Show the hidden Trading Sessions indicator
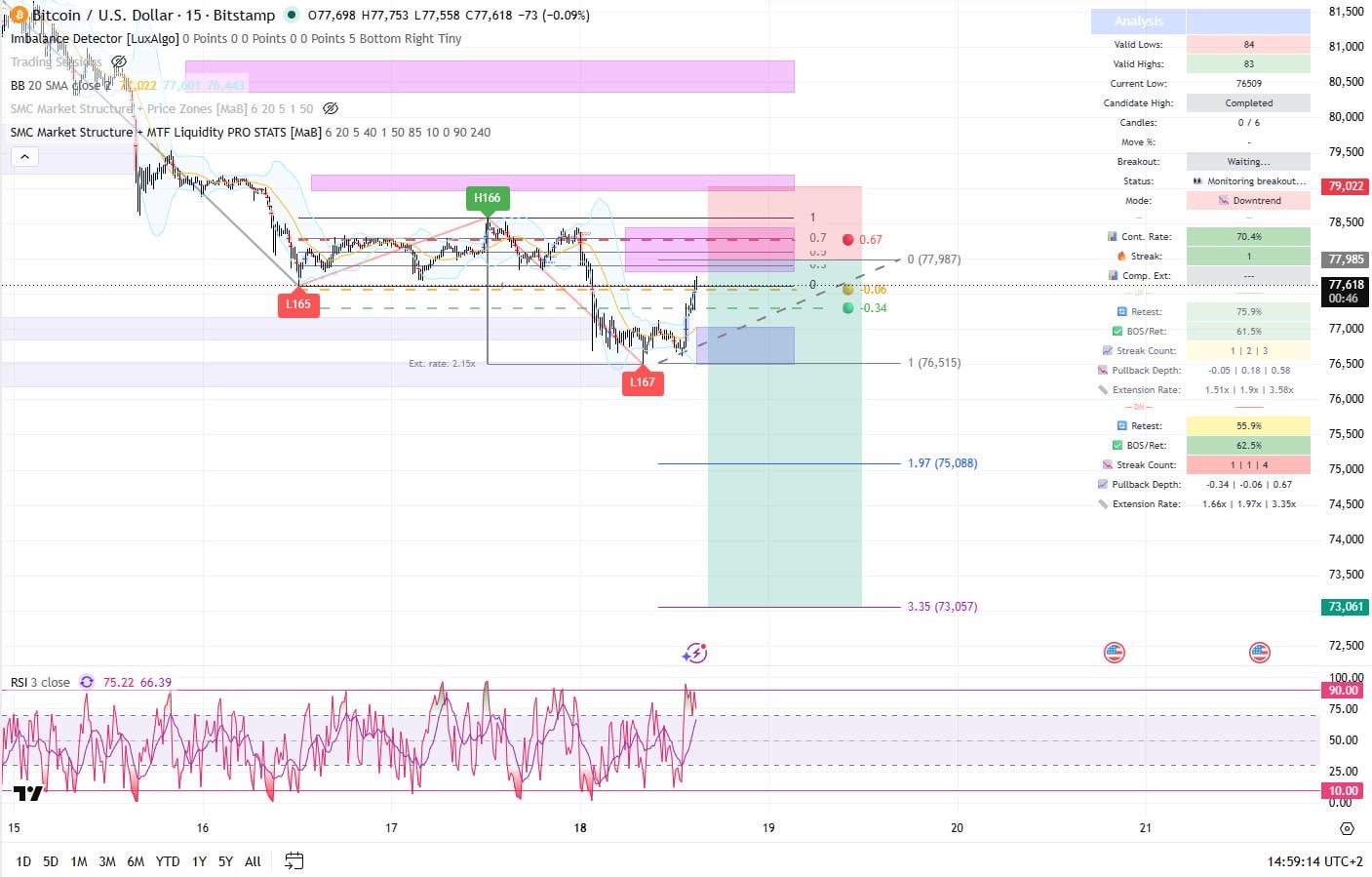The image size is (1372, 877). [119, 61]
